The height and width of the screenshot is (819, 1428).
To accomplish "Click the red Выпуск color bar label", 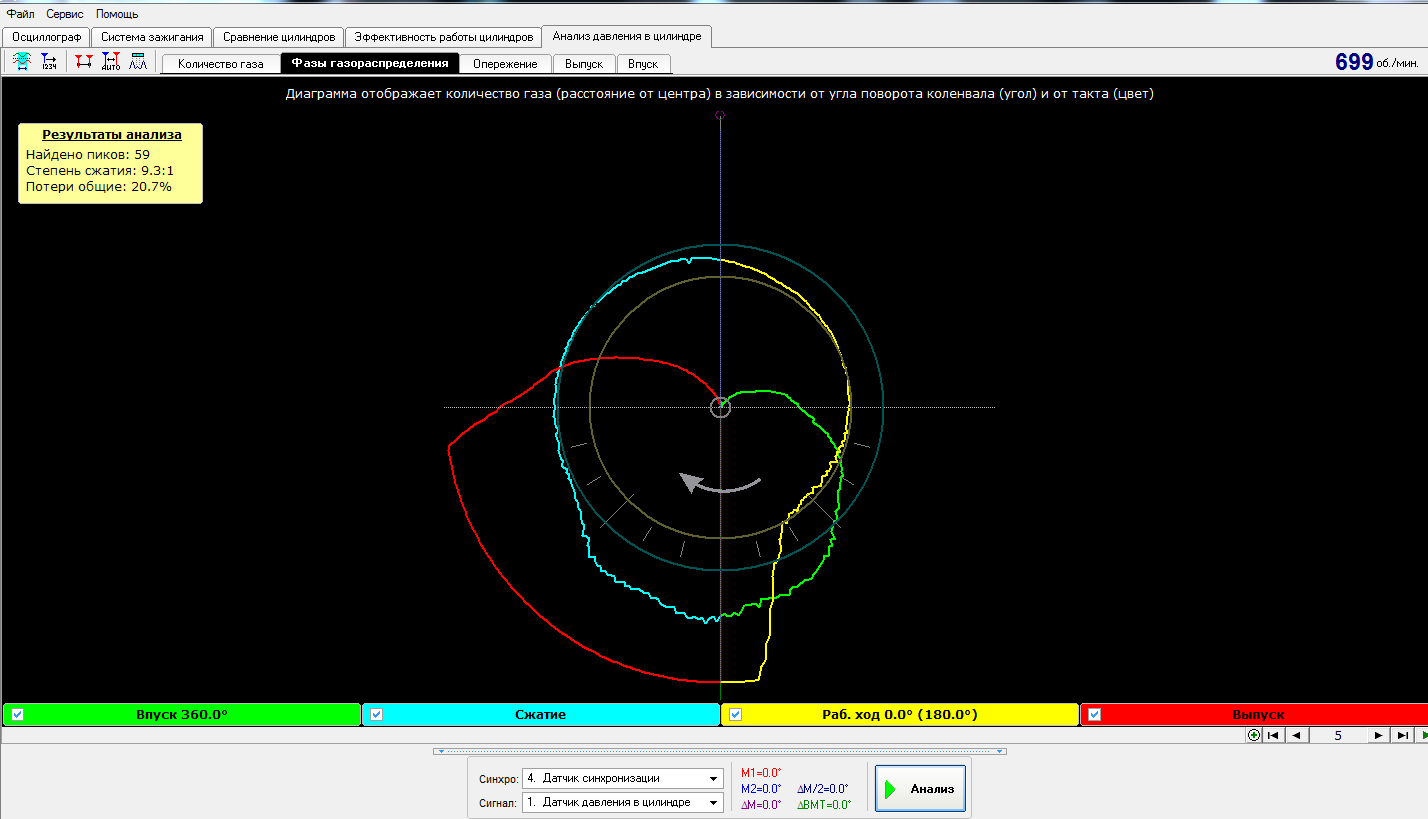I will click(1258, 714).
